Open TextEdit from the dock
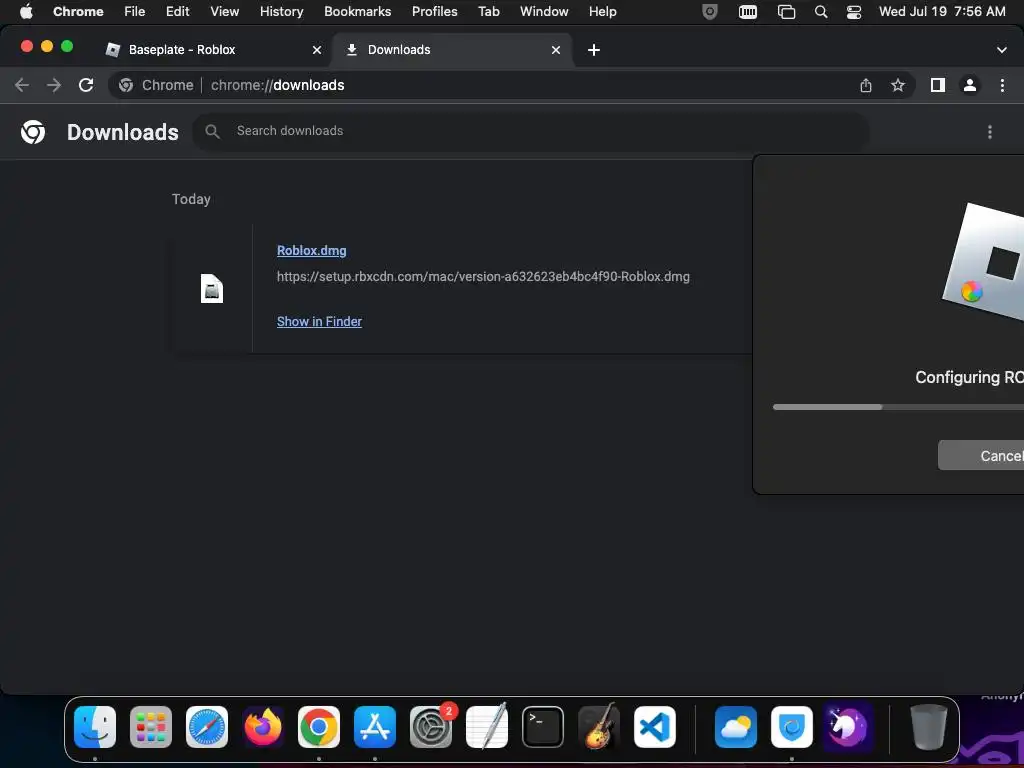 coord(487,727)
